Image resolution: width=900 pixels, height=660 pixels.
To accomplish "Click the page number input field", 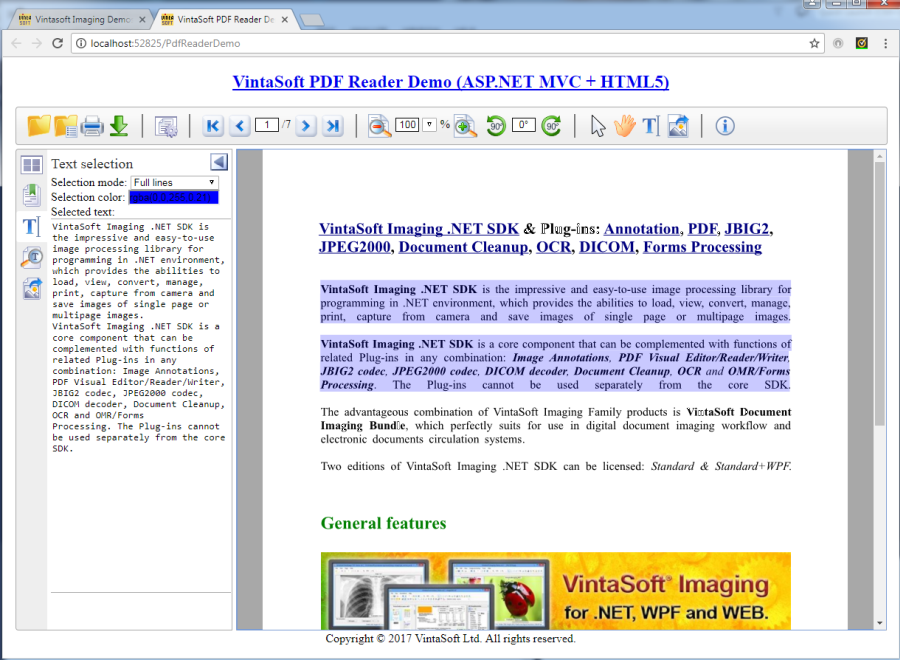I will [x=267, y=125].
